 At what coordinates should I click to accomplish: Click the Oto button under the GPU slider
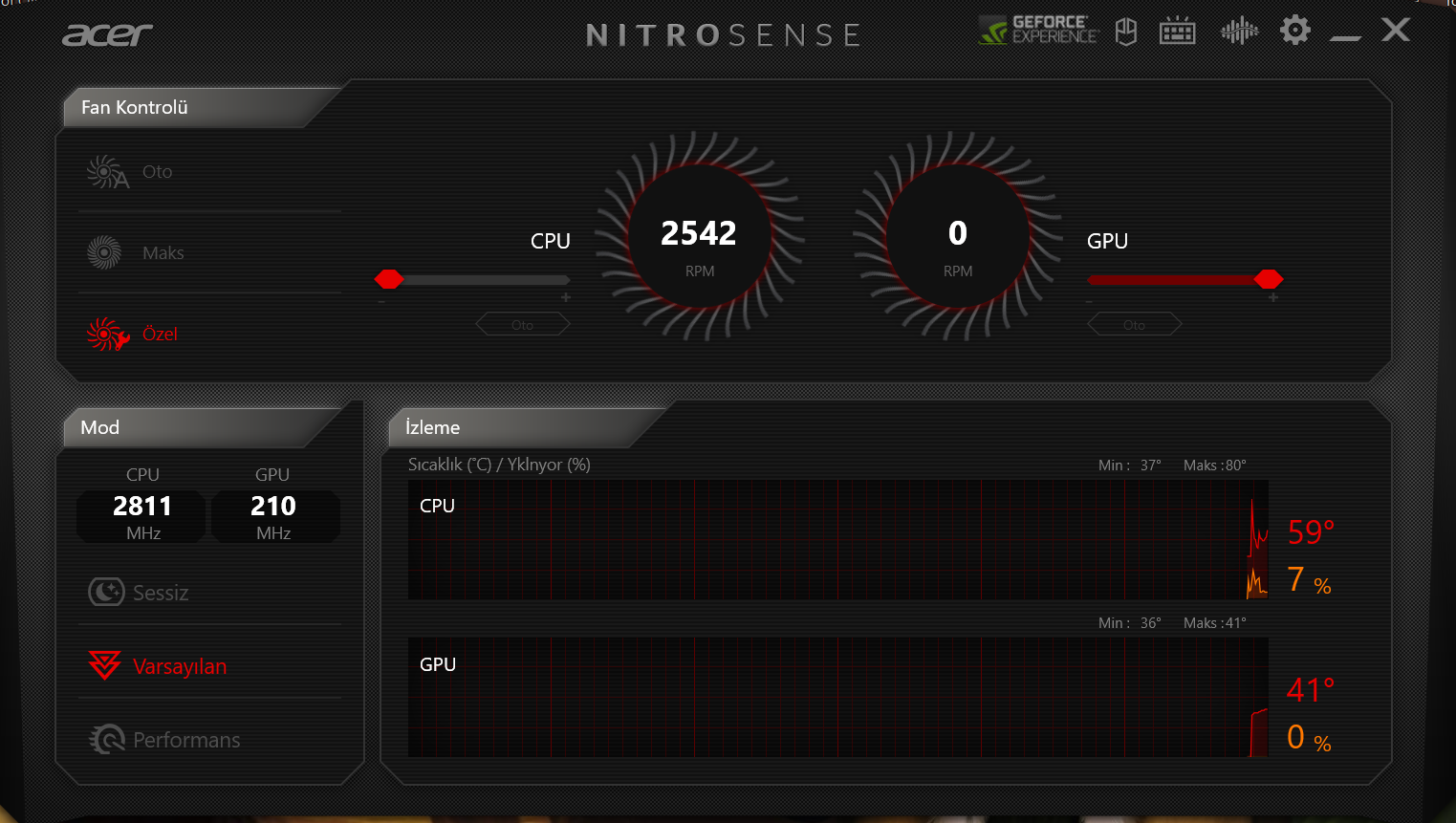click(1135, 325)
